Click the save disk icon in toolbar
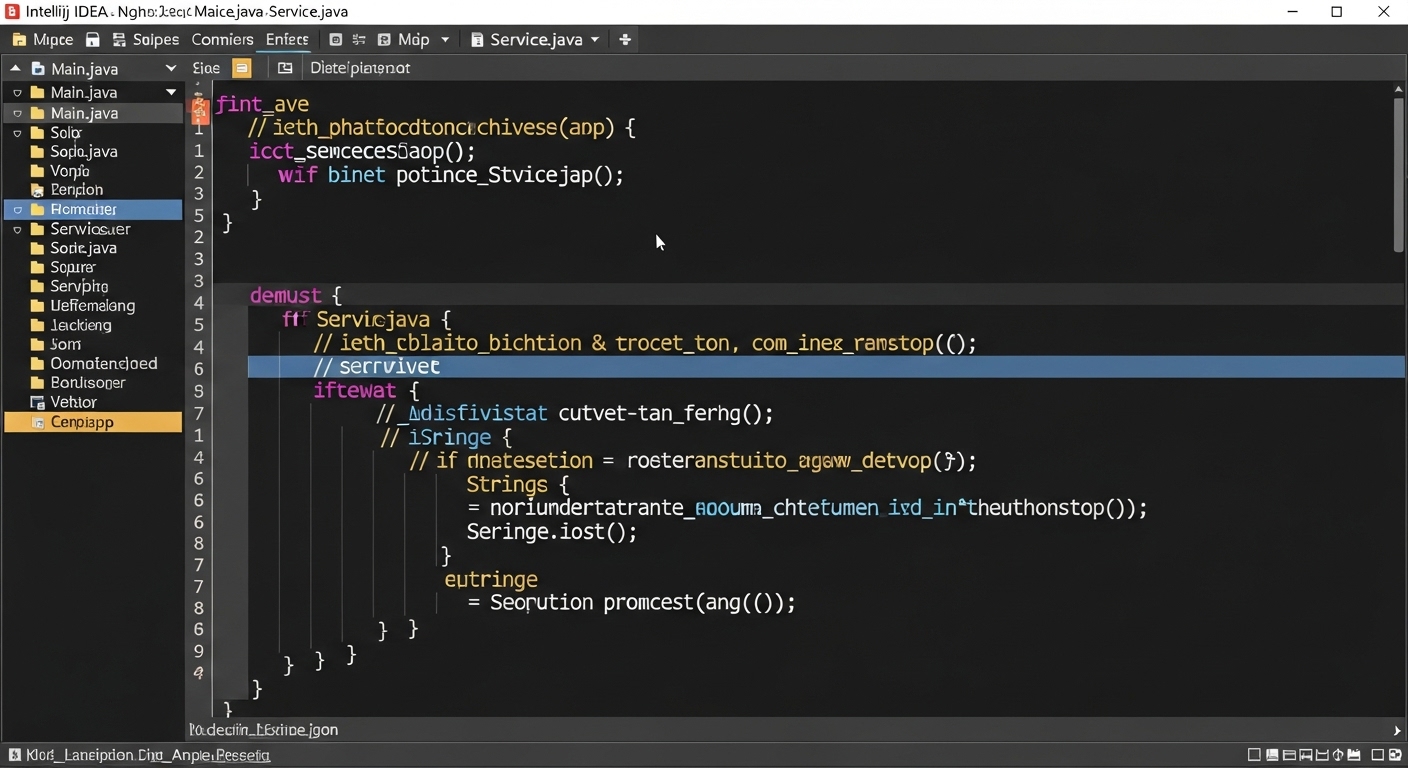 pyautogui.click(x=92, y=40)
